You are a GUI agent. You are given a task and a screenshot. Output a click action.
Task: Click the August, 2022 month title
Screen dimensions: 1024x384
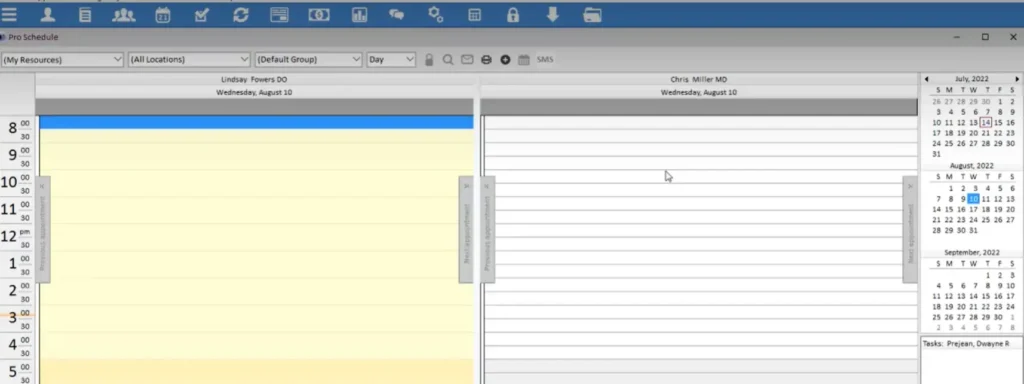coord(971,166)
